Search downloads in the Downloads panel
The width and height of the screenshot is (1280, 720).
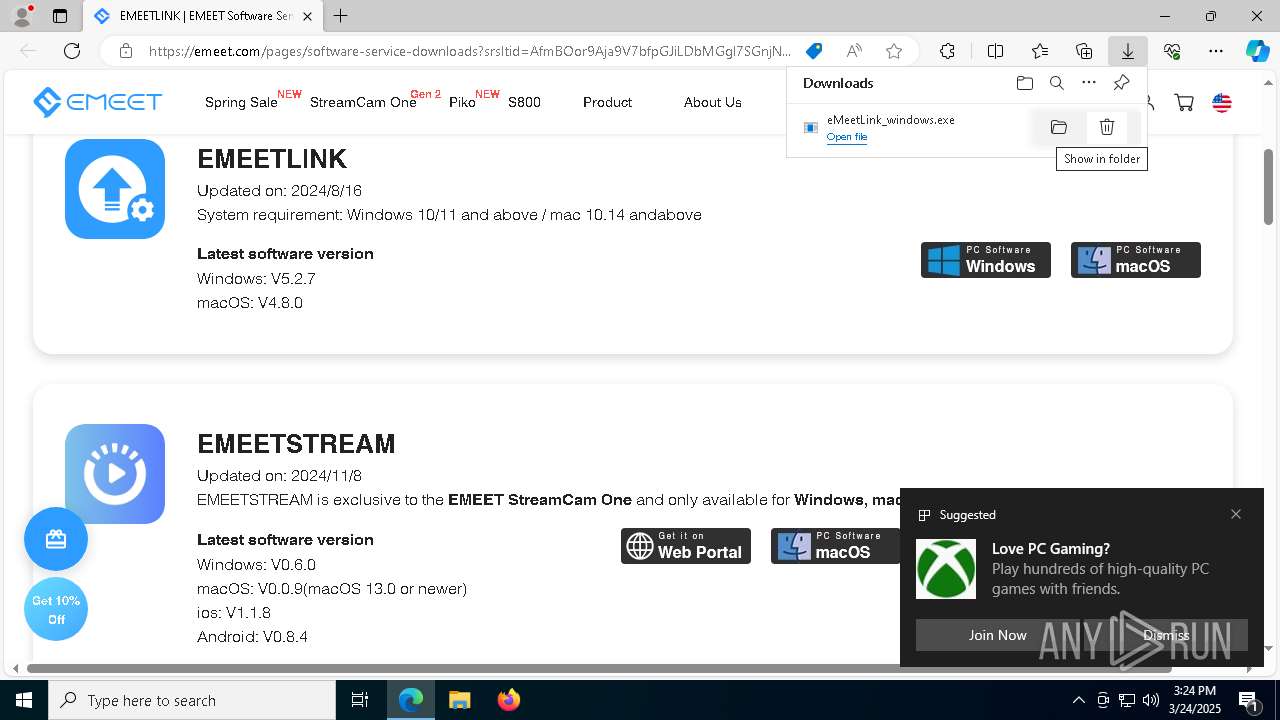1056,83
